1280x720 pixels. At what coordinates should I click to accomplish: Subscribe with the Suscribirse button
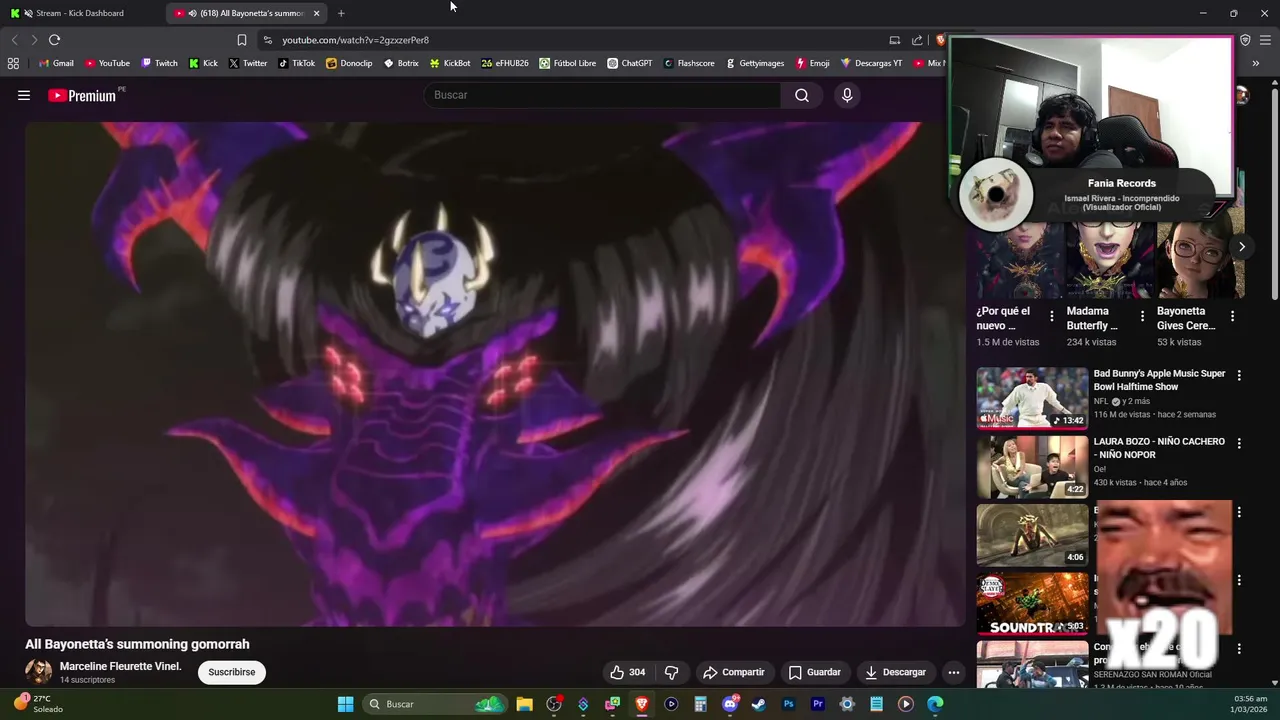(x=232, y=672)
